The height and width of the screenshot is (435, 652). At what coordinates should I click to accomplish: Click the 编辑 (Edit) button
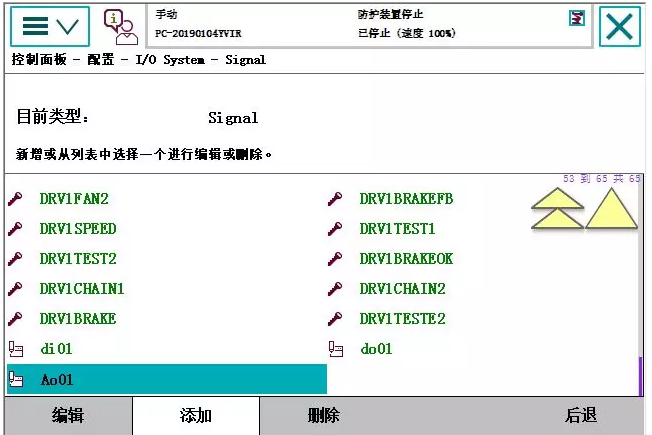click(68, 415)
